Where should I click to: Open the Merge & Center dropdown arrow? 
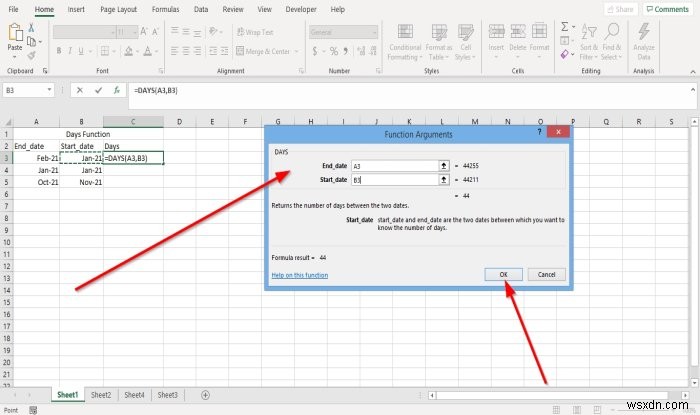[x=296, y=51]
